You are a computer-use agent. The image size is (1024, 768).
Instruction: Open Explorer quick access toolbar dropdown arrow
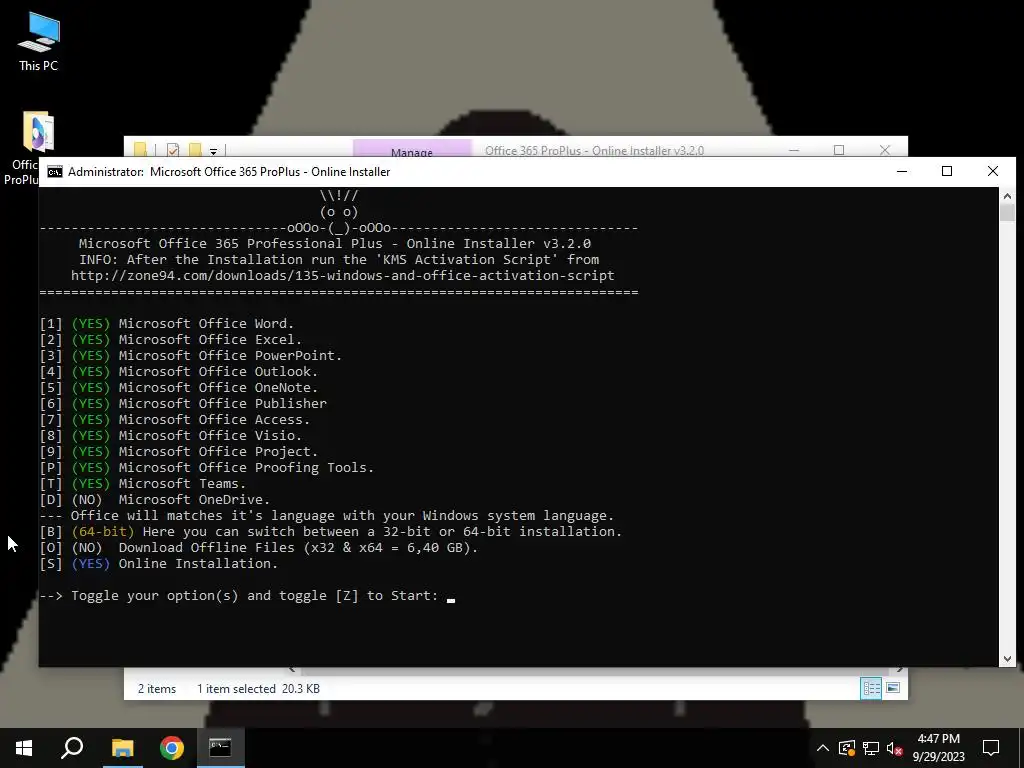[x=213, y=152]
